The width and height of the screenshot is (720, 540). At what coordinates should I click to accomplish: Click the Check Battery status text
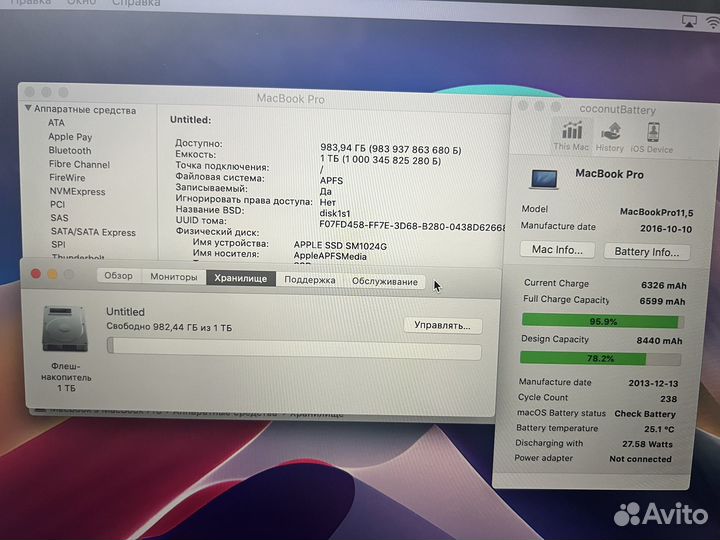645,414
